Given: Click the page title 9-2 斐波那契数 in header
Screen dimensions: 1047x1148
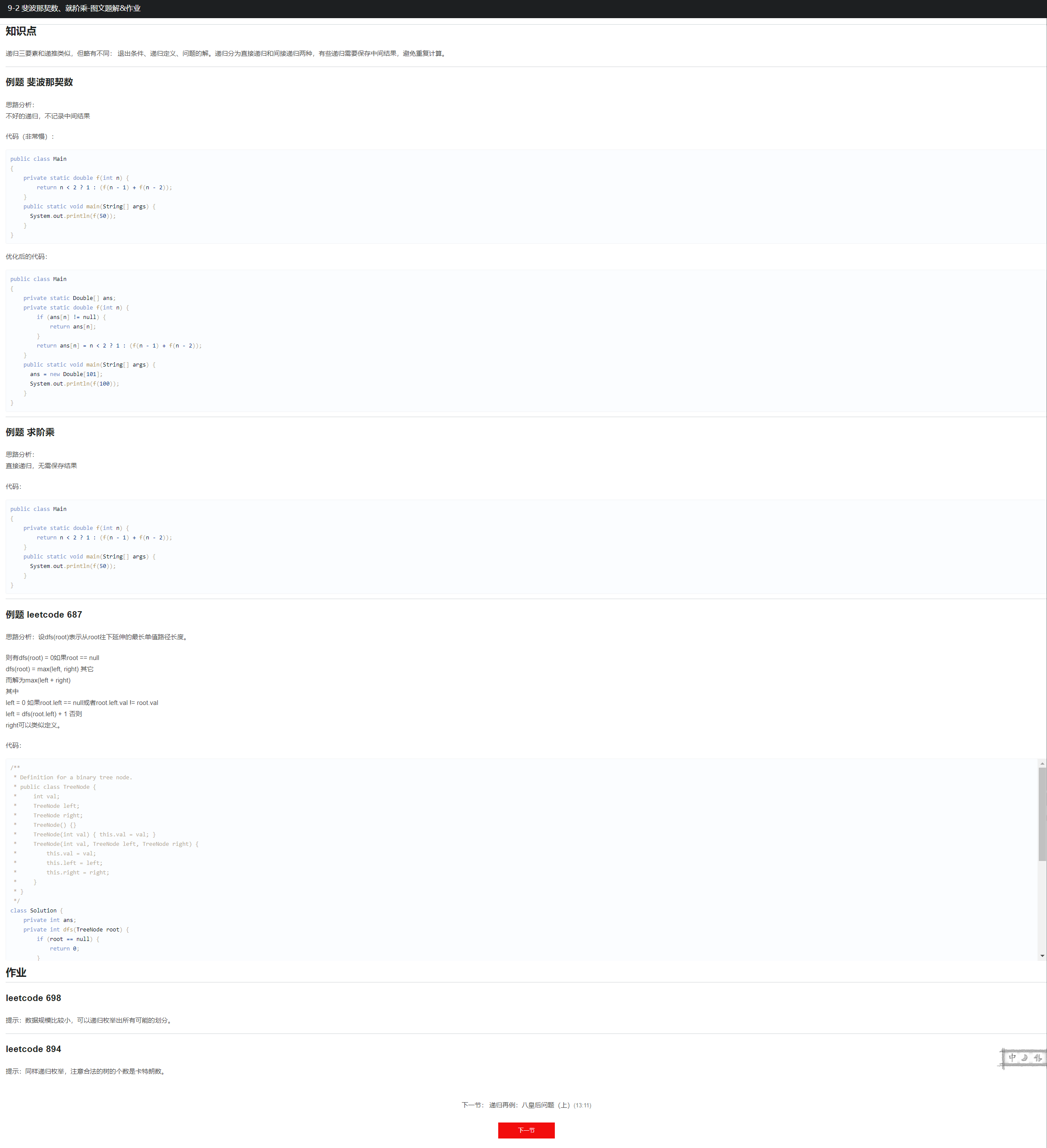Looking at the screenshot, I should 74,9.
